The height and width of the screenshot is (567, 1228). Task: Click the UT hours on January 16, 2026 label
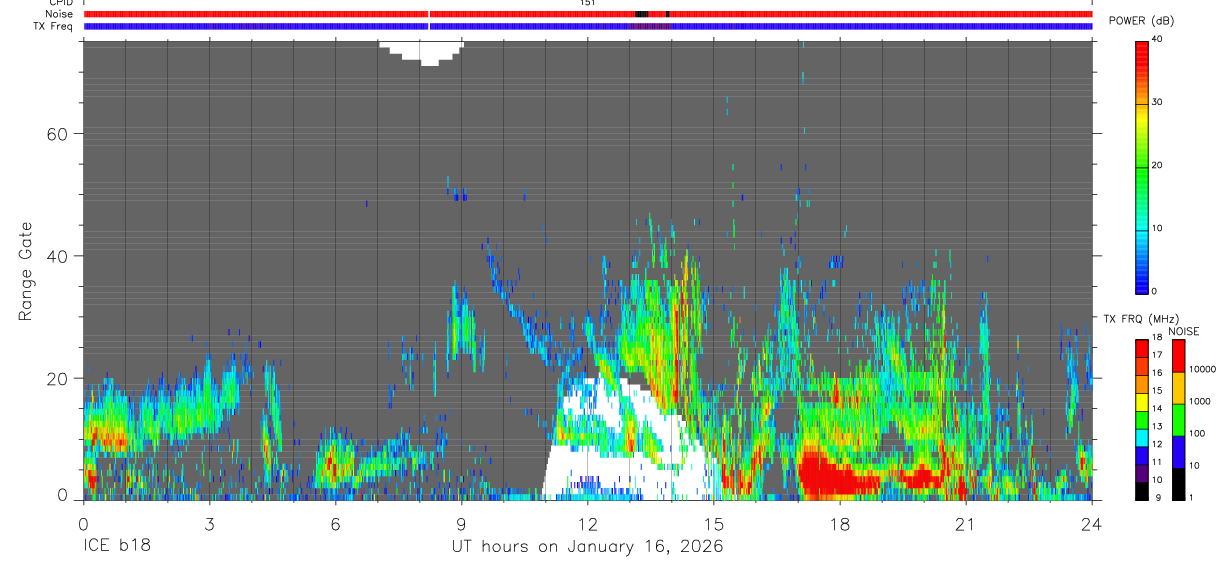click(x=586, y=547)
